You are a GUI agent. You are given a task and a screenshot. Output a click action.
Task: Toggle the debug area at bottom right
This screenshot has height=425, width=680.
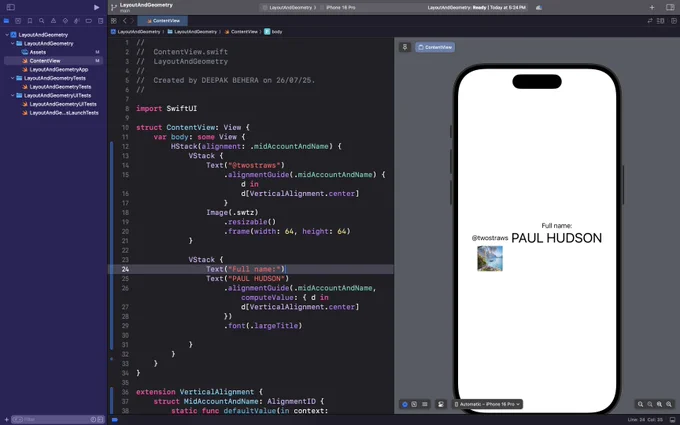[672, 419]
